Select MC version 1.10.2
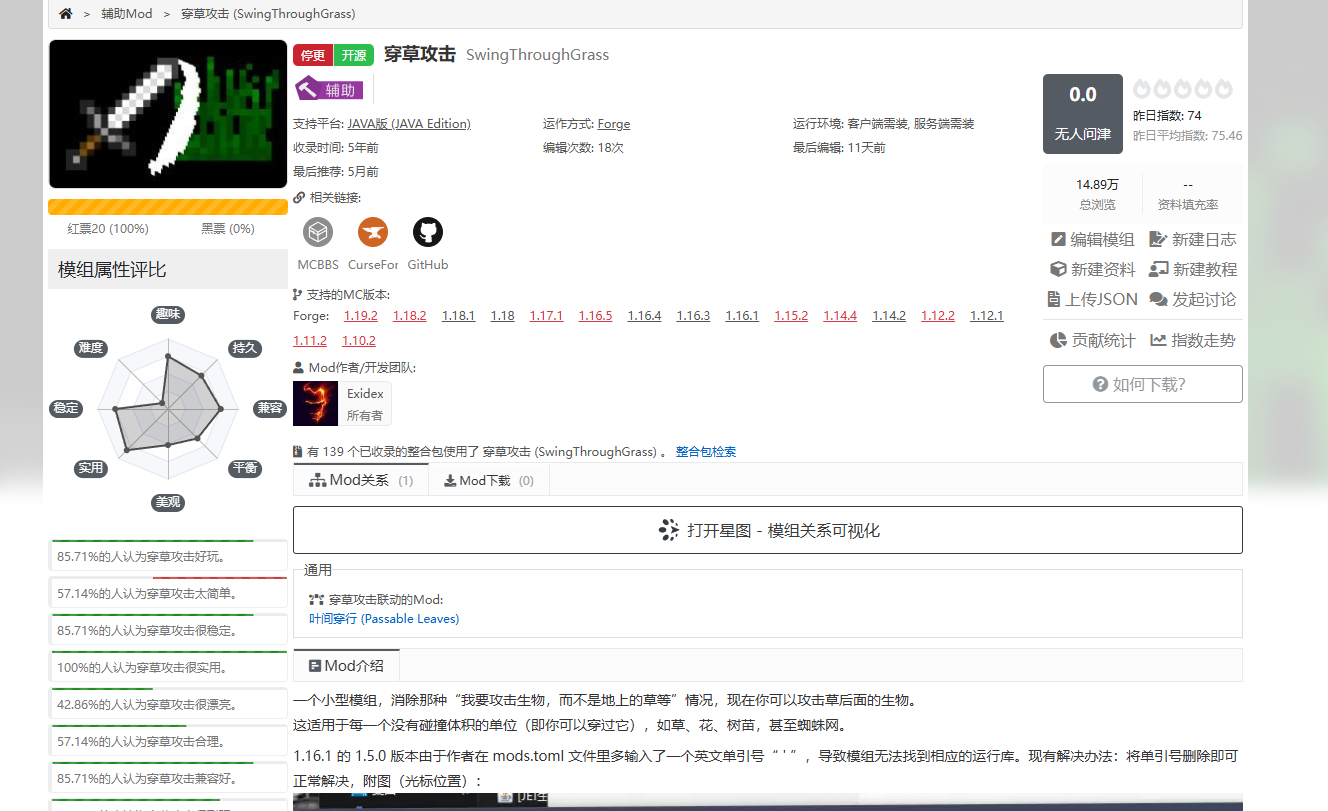The image size is (1328, 811). click(x=359, y=341)
